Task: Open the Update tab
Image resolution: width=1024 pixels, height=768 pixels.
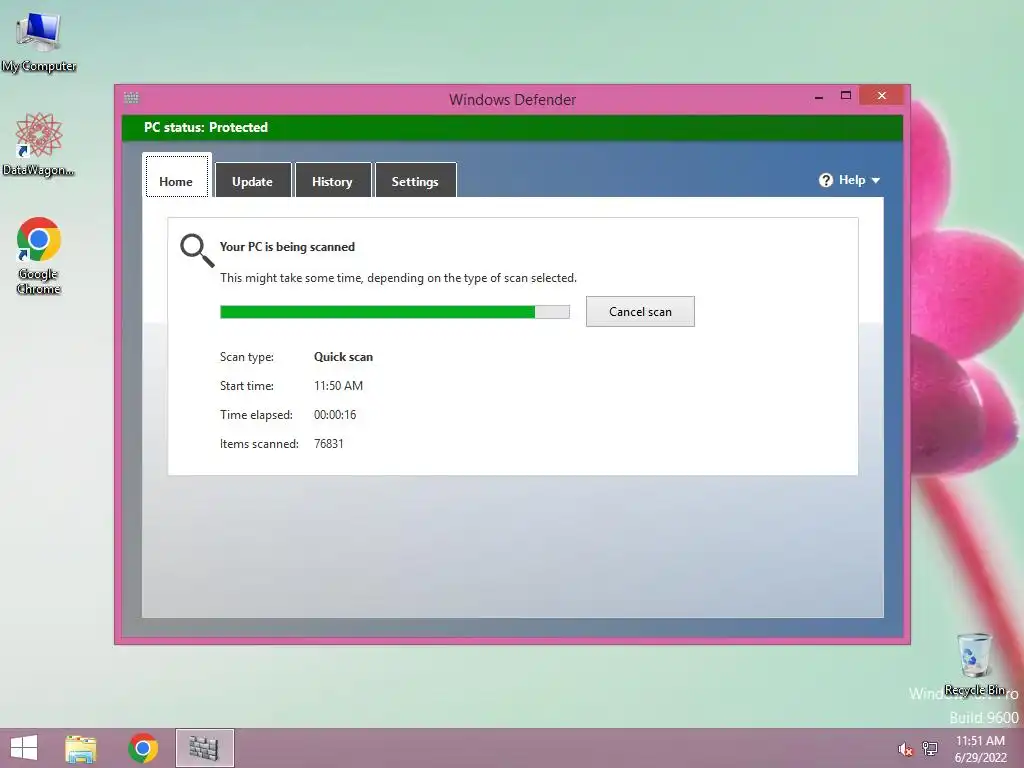Action: point(253,180)
